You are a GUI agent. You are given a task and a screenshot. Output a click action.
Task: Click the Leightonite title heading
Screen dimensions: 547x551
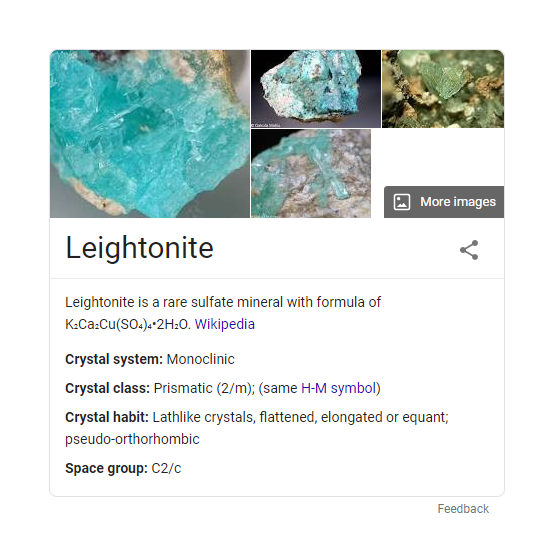(139, 248)
